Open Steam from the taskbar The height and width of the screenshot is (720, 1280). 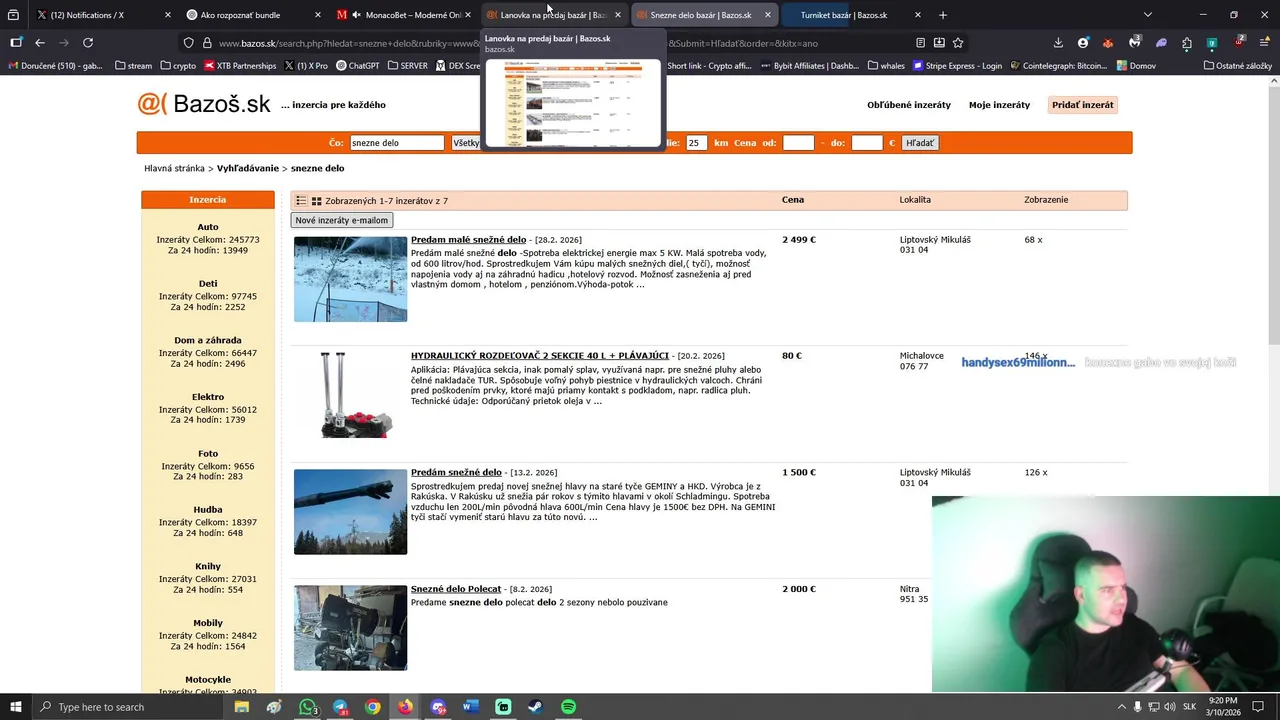point(536,707)
